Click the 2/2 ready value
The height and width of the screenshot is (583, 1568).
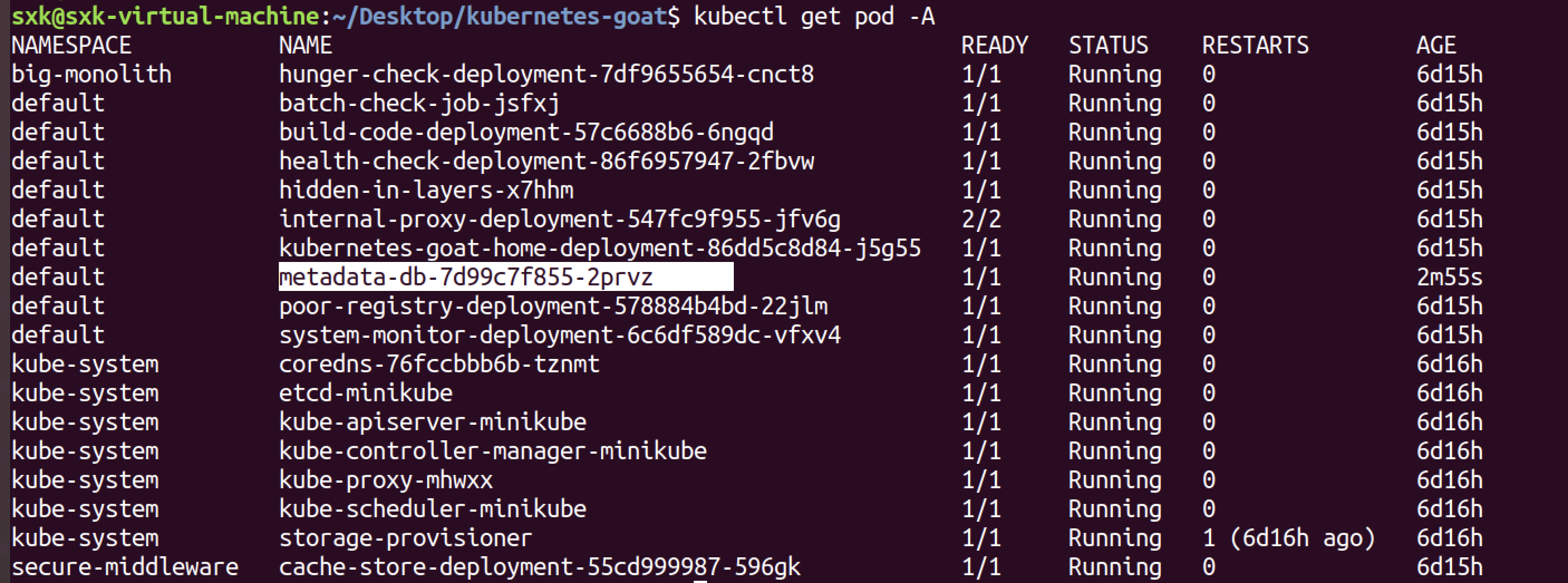click(981, 219)
